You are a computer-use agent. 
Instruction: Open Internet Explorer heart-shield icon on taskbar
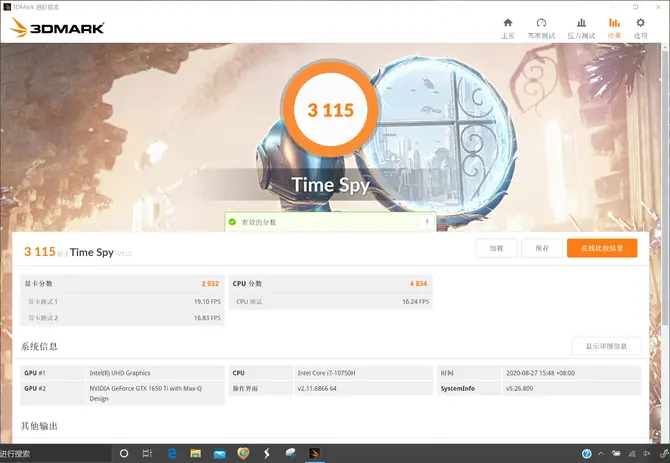tap(243, 453)
